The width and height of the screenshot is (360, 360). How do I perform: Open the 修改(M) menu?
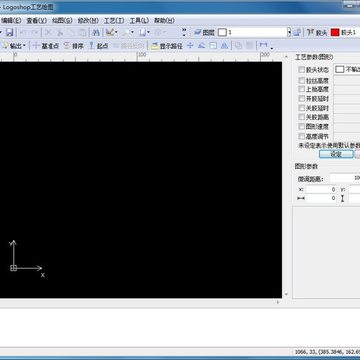(88, 21)
